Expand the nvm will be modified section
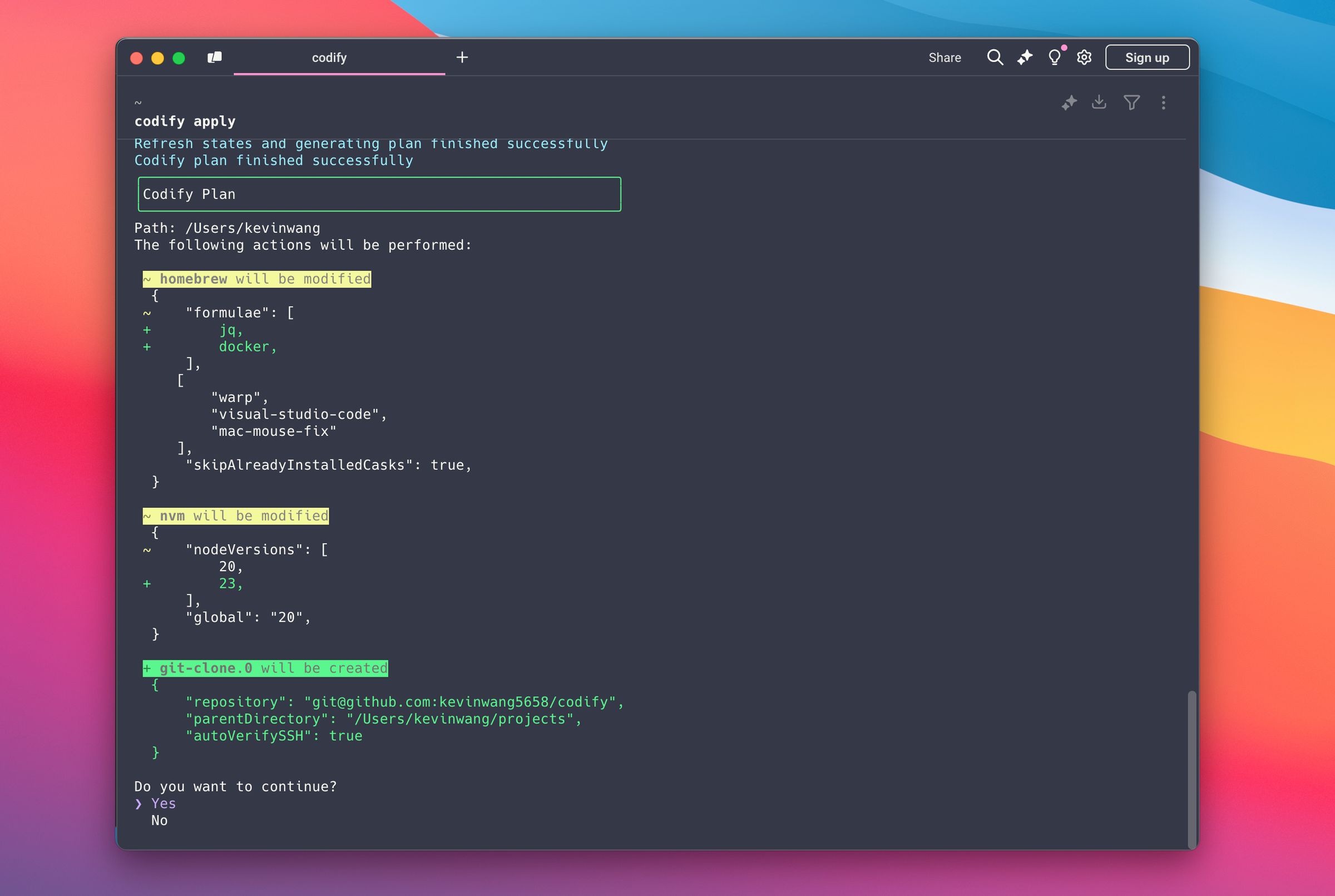Screen dimensions: 1335x896 235,516
